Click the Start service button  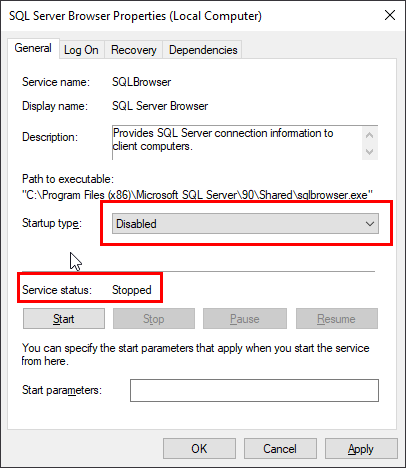(x=64, y=319)
